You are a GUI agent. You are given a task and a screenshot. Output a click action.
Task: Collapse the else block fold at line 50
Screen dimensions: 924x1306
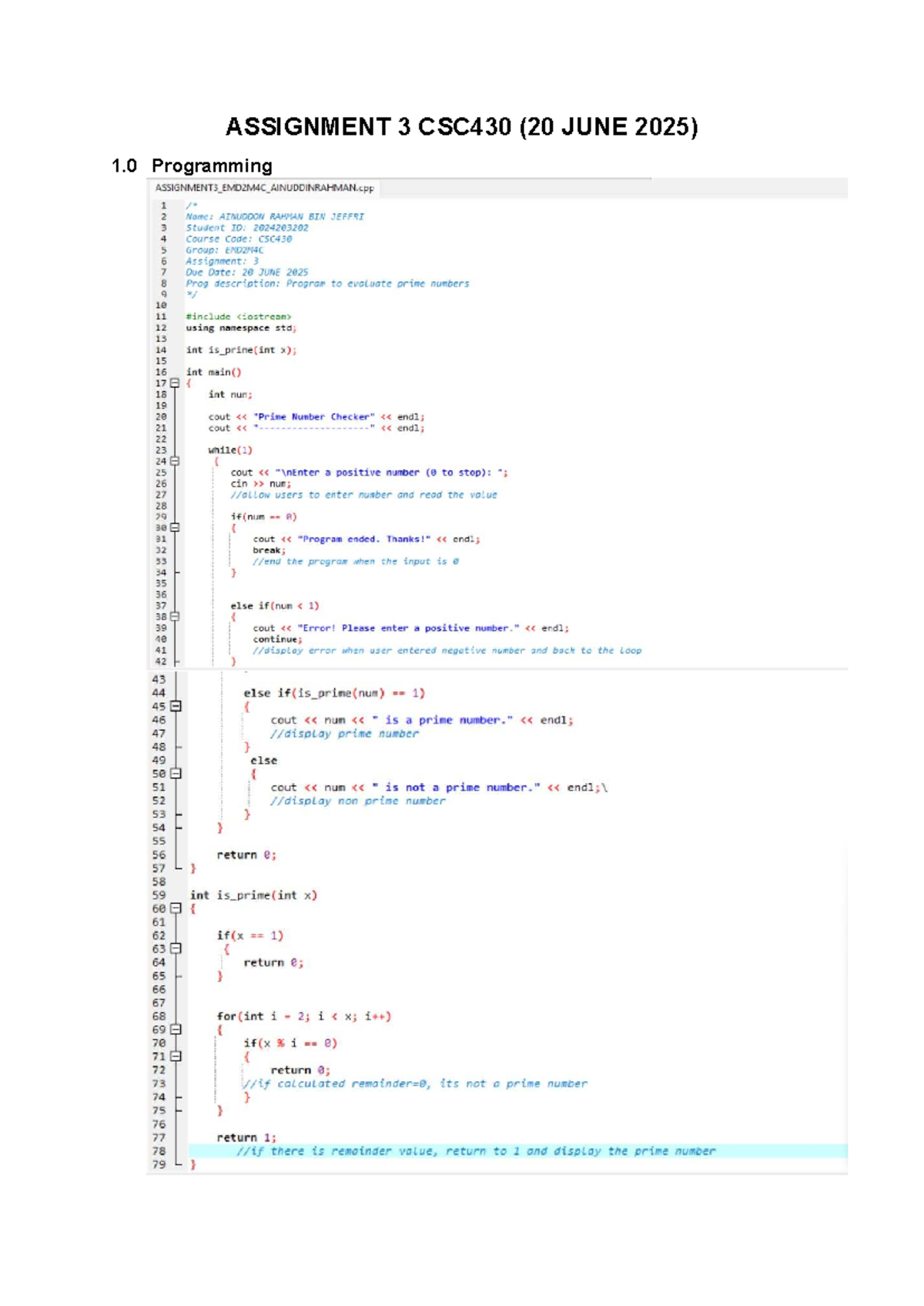tap(176, 774)
